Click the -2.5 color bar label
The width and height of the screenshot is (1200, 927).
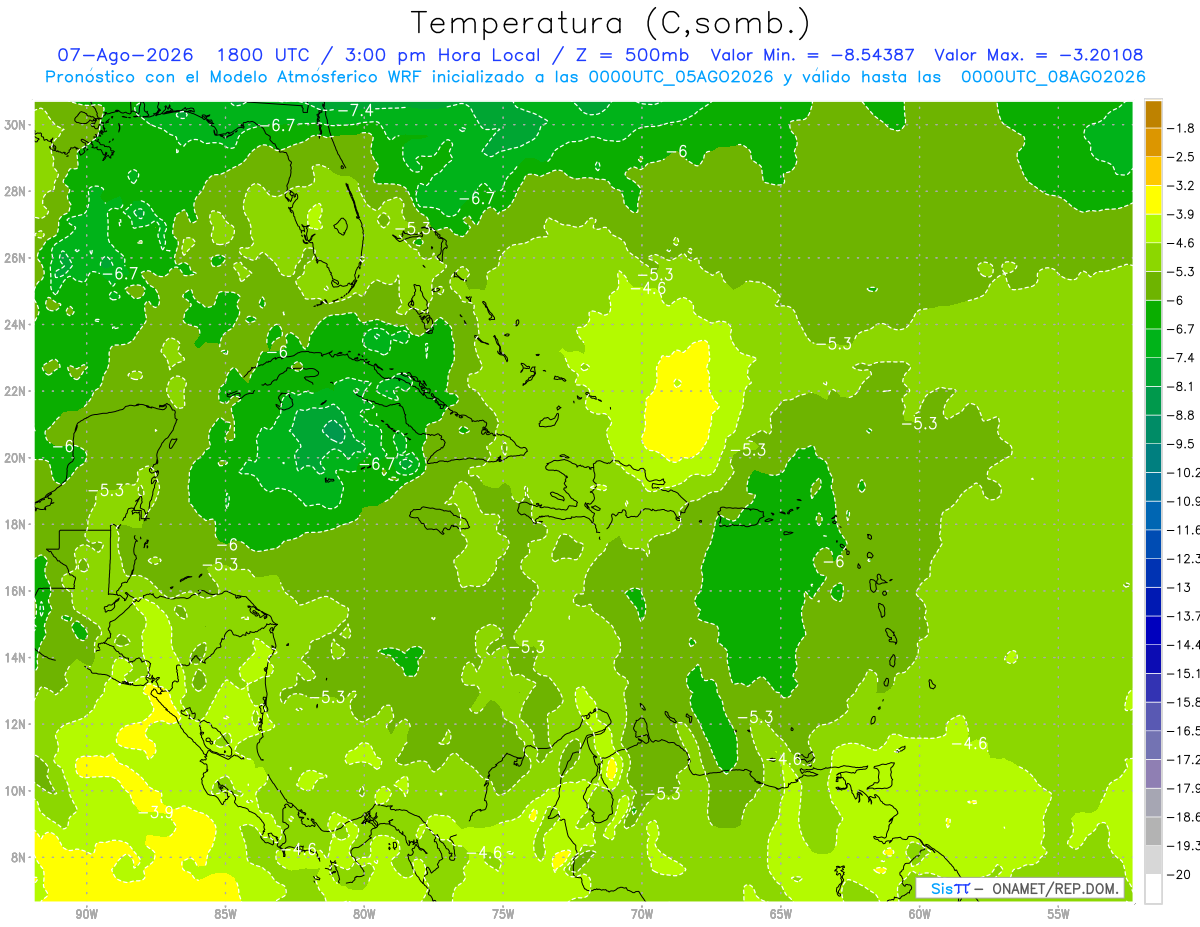coord(1182,157)
